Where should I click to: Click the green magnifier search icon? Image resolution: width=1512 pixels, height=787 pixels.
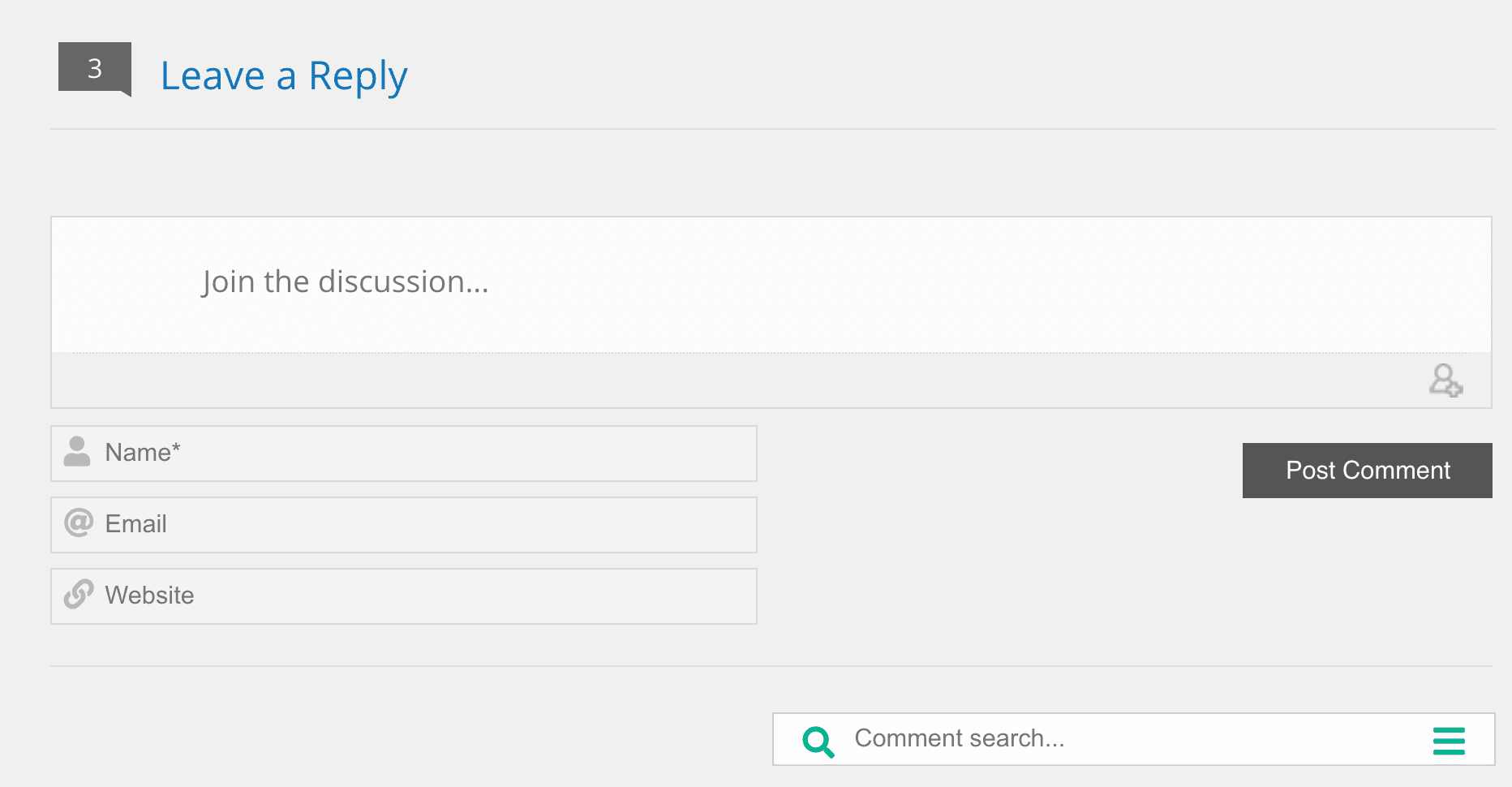pos(818,741)
